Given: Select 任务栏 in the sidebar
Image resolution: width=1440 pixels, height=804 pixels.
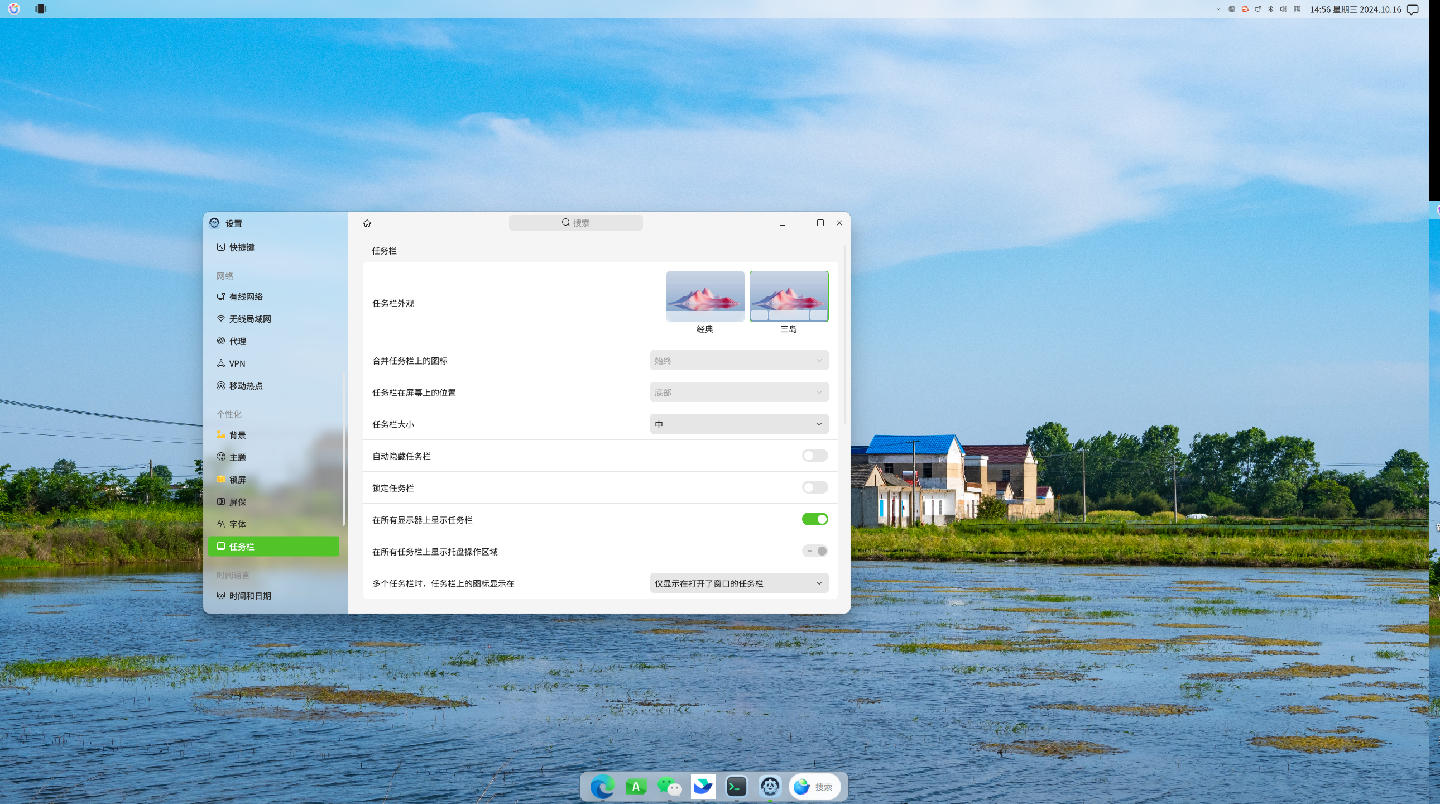Looking at the screenshot, I should point(273,547).
